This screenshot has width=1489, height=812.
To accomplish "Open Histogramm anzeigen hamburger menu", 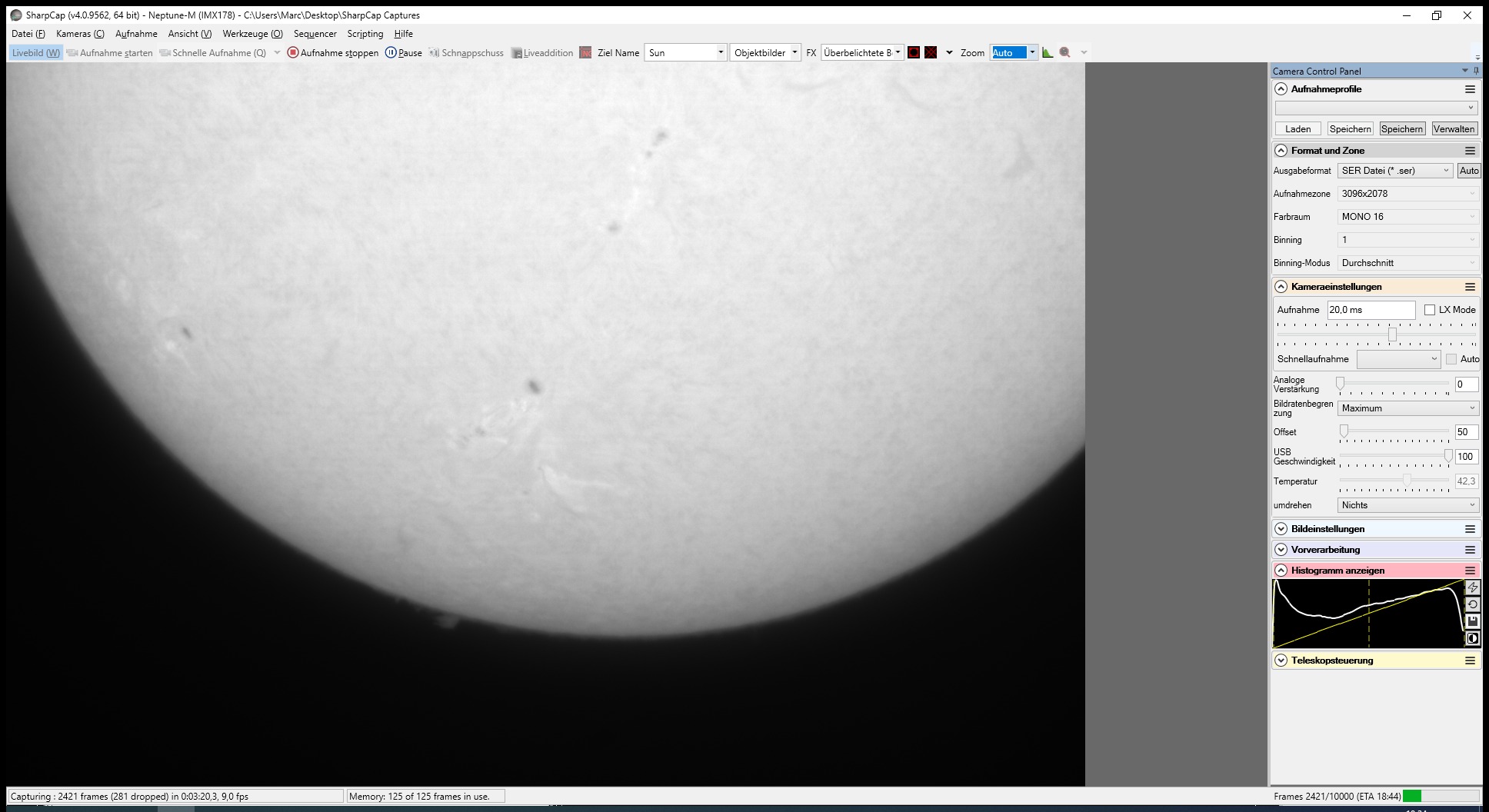I will (x=1470, y=571).
